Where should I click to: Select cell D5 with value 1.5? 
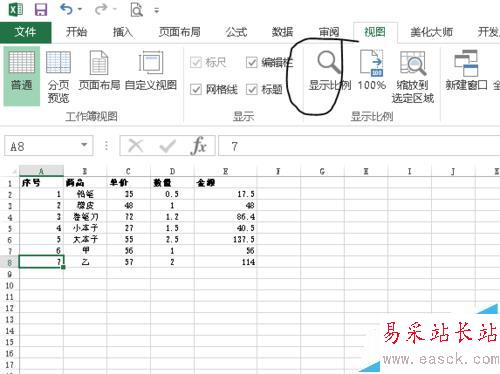coord(172,228)
